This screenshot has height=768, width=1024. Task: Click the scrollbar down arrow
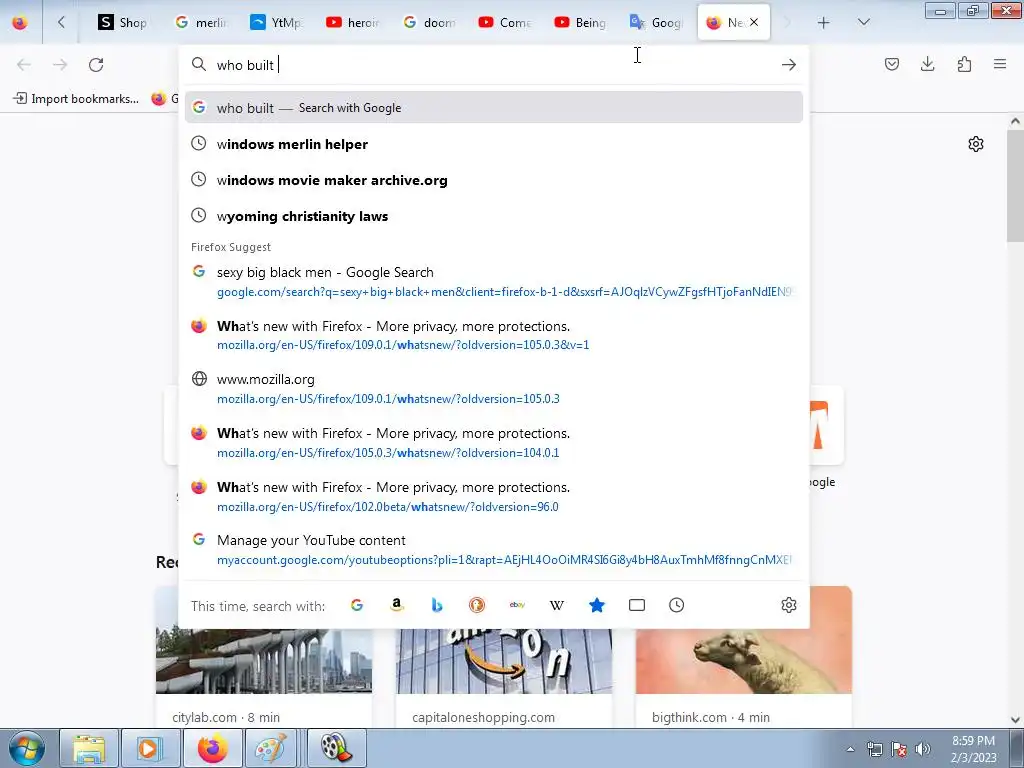click(1015, 720)
